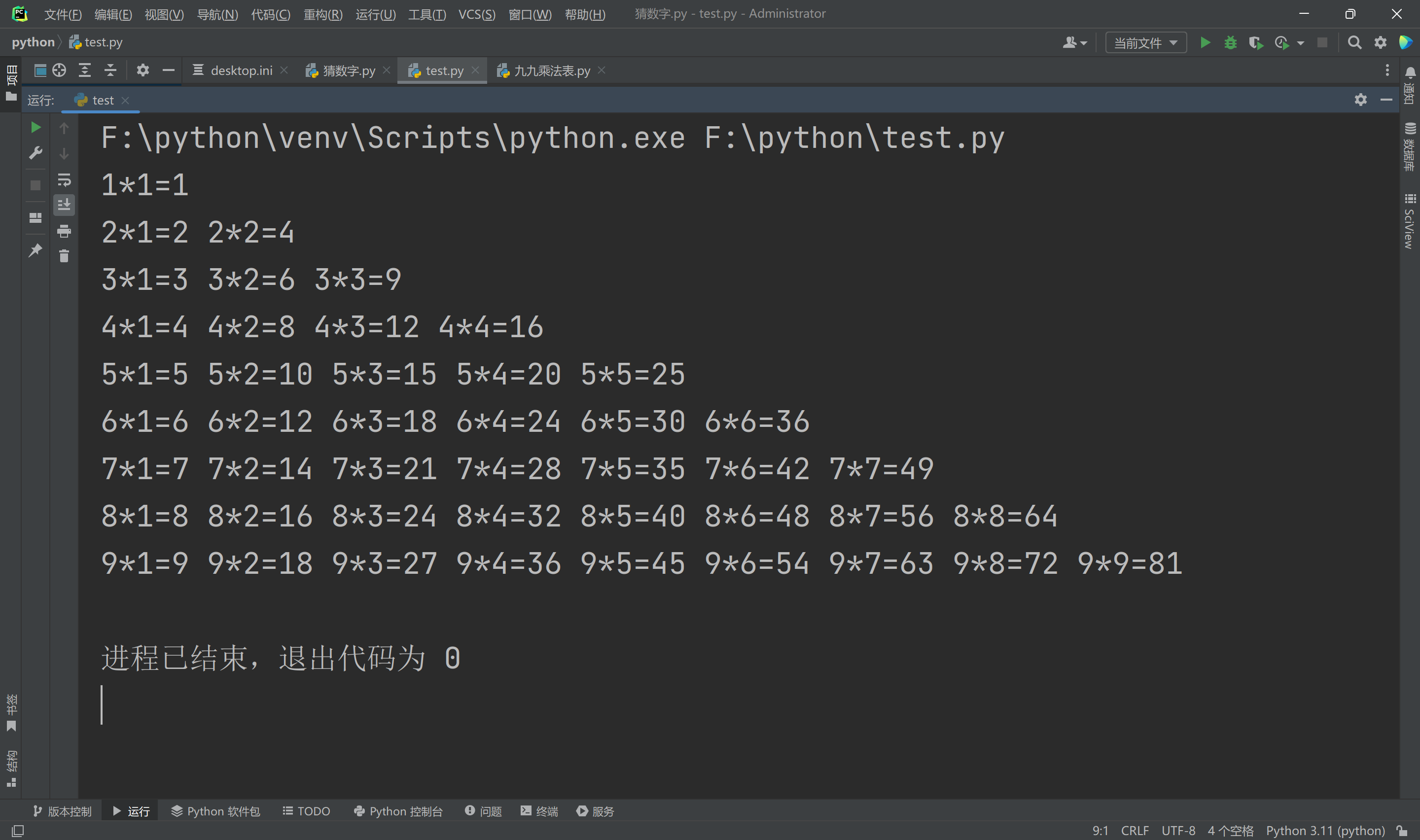
Task: Open the 当前文件 run configuration dropdown
Action: pos(1145,43)
